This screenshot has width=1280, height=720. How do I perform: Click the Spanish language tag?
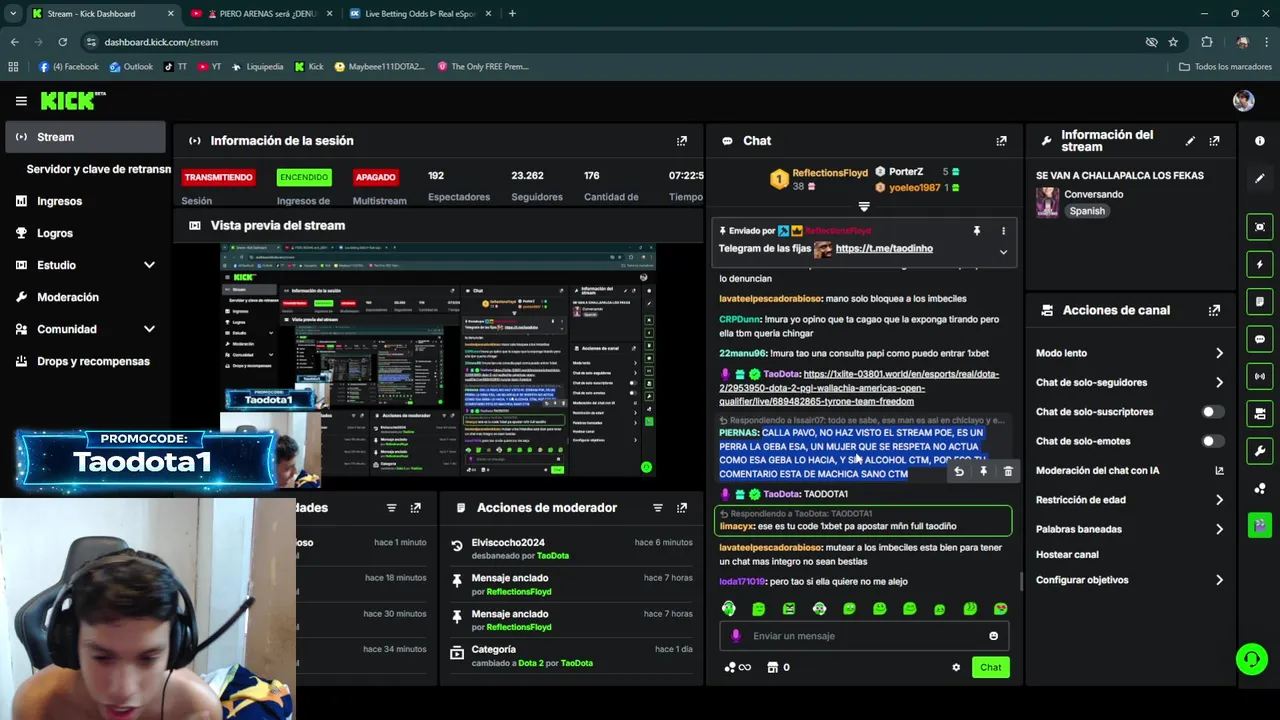1087,211
